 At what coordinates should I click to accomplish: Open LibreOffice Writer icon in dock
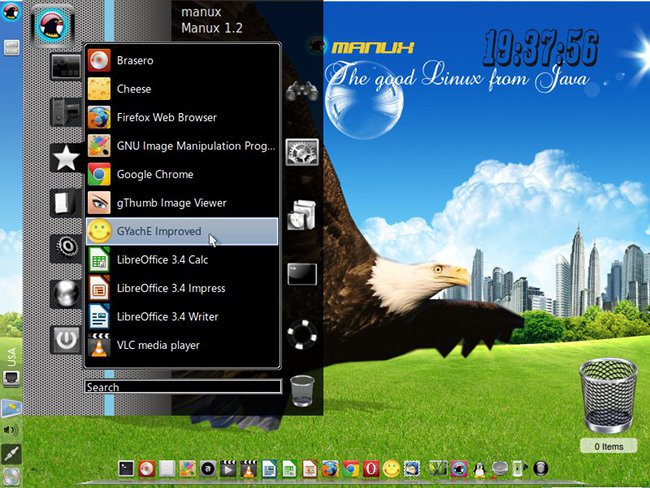[x=269, y=469]
